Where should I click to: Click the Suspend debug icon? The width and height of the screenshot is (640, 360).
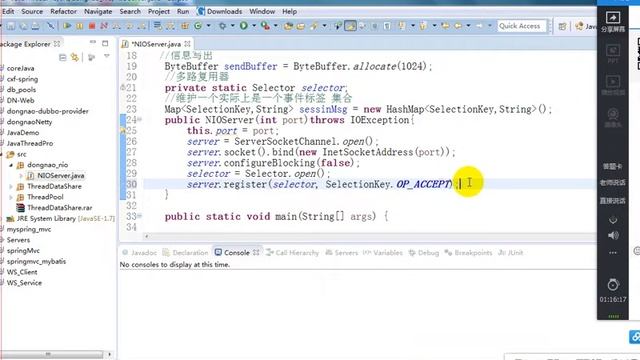point(80,26)
